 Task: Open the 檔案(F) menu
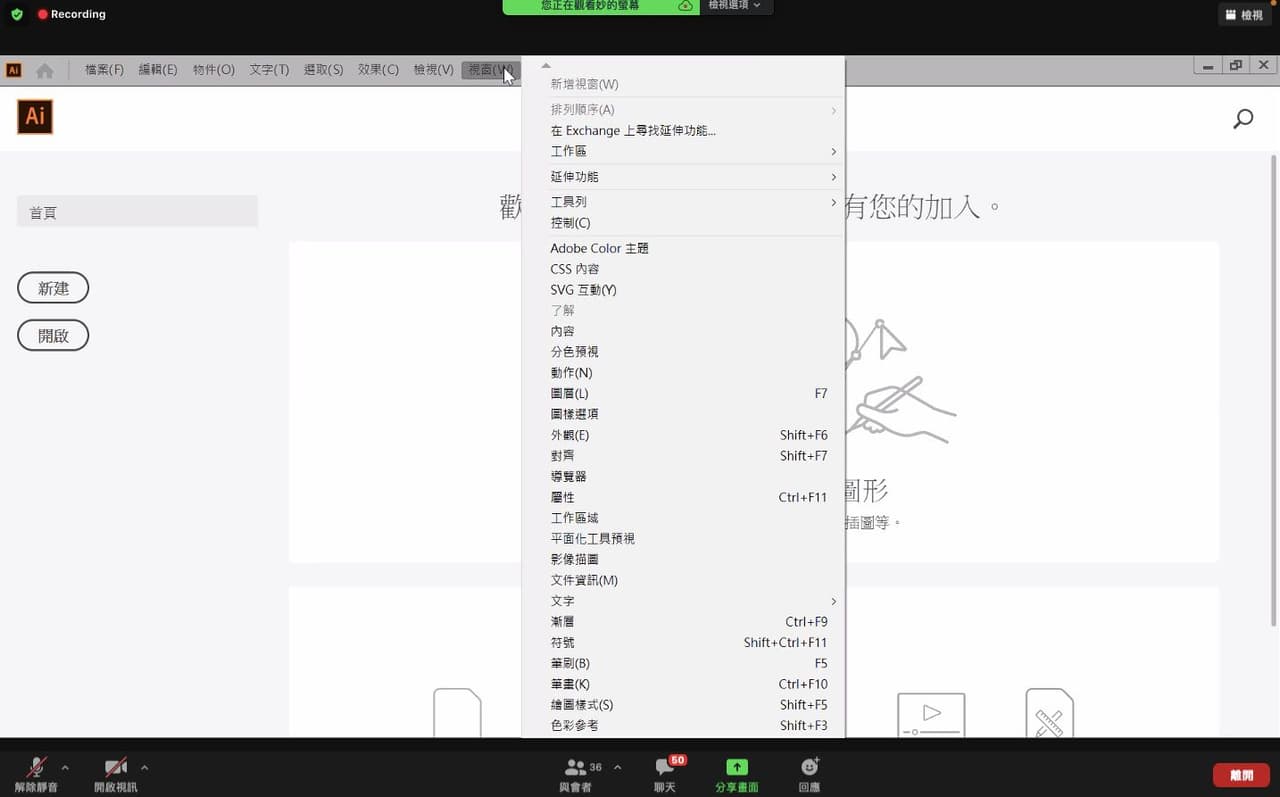pyautogui.click(x=104, y=70)
